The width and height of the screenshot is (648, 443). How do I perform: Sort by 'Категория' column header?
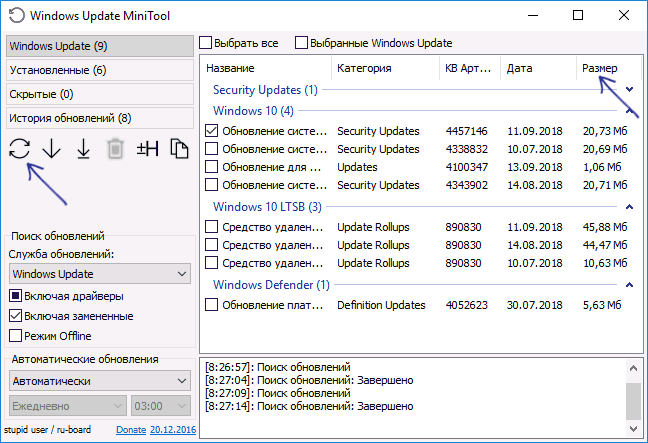click(386, 68)
